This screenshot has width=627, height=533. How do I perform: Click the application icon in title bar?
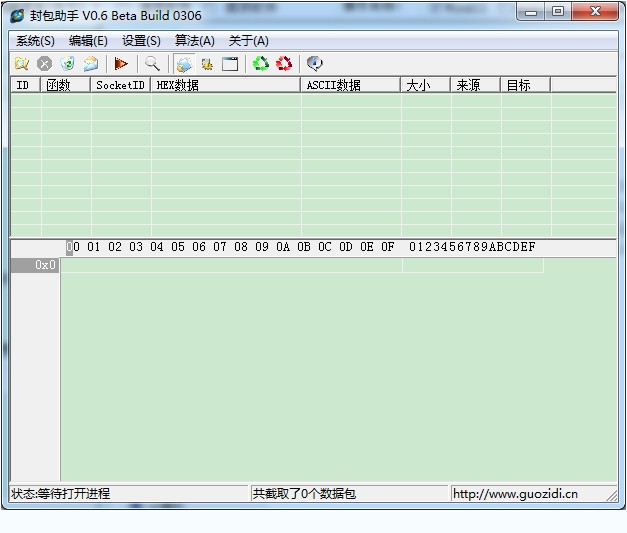tap(17, 16)
